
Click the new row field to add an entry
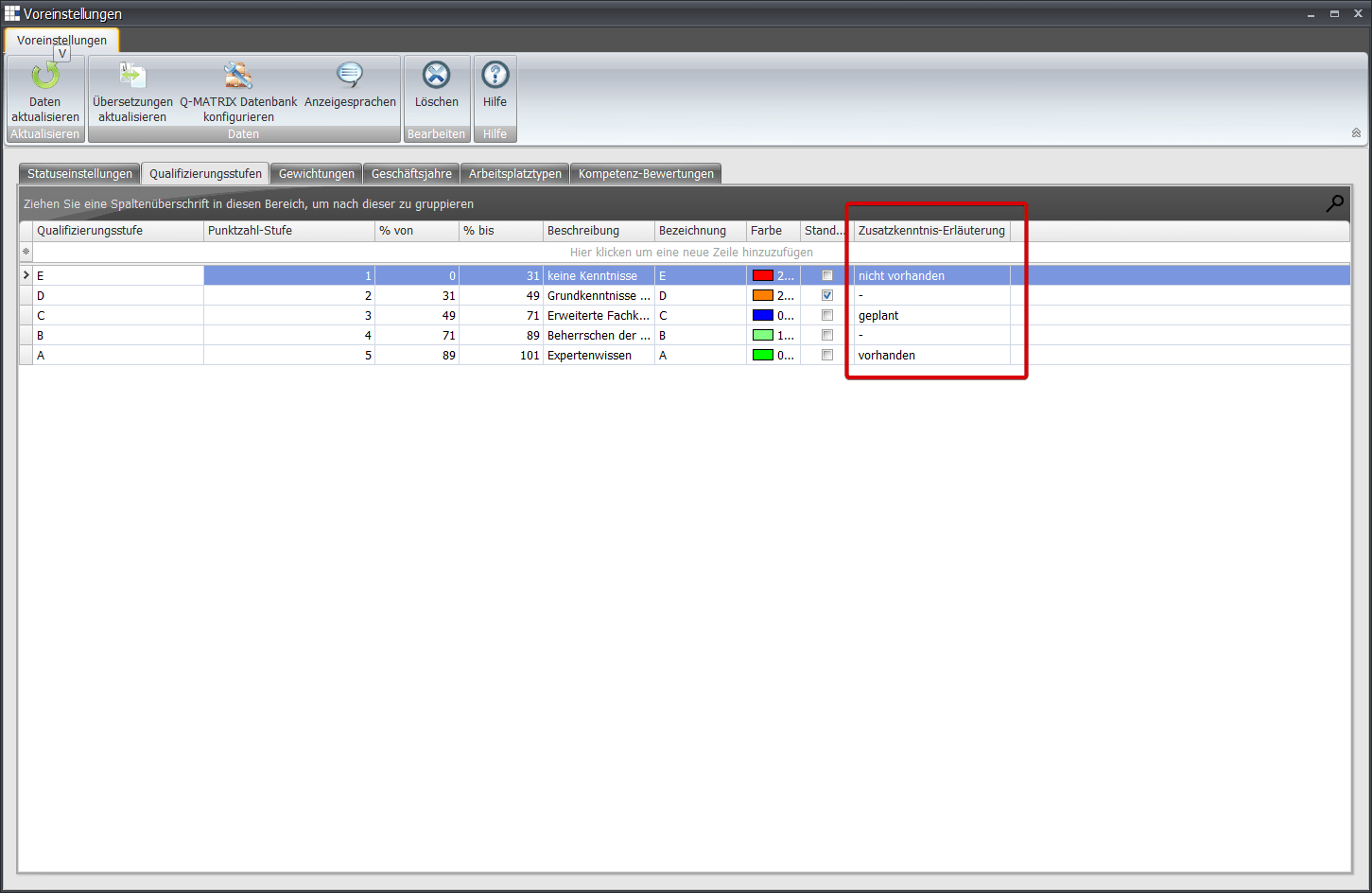click(x=690, y=253)
